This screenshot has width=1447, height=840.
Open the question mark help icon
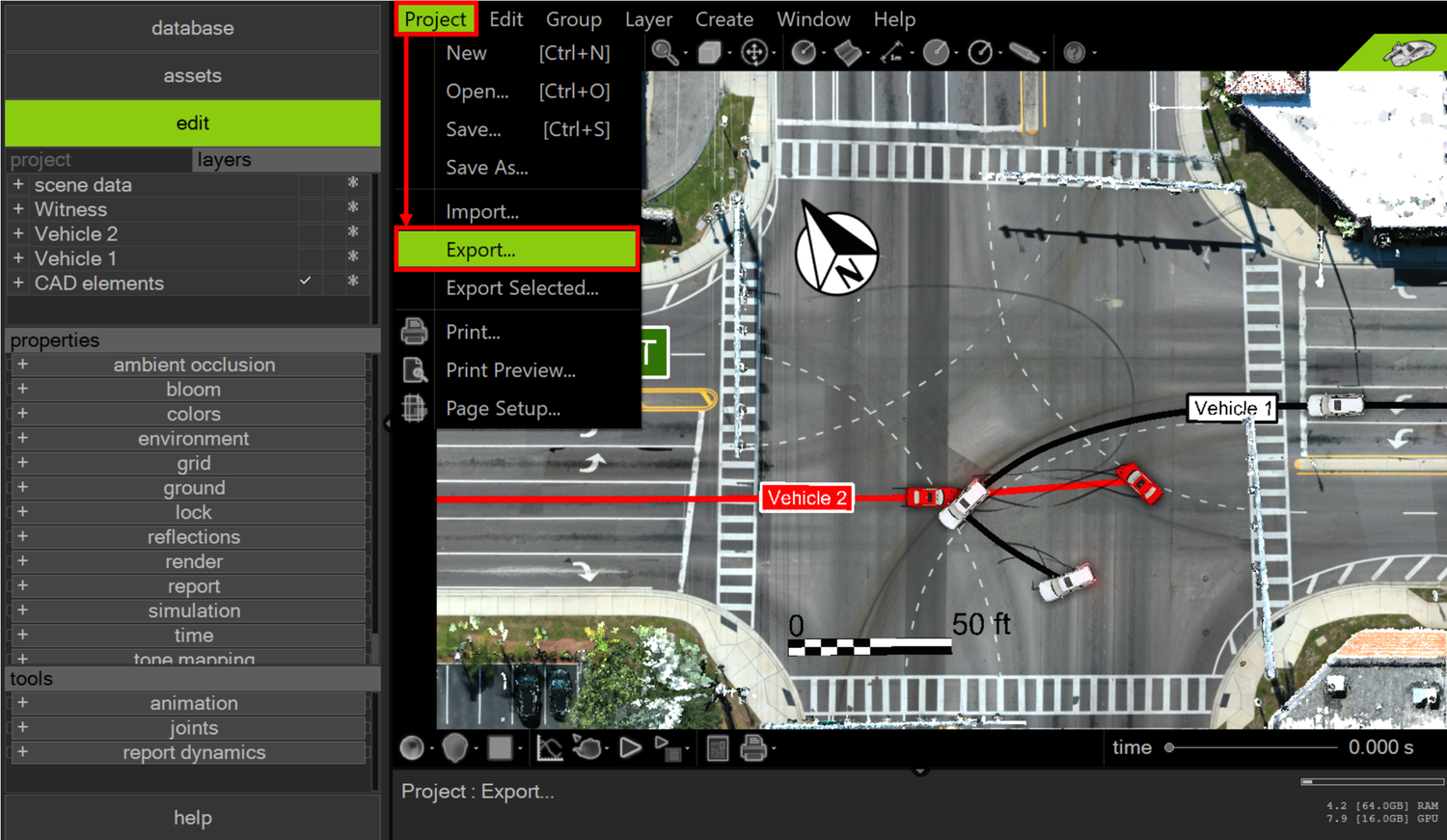[1074, 53]
